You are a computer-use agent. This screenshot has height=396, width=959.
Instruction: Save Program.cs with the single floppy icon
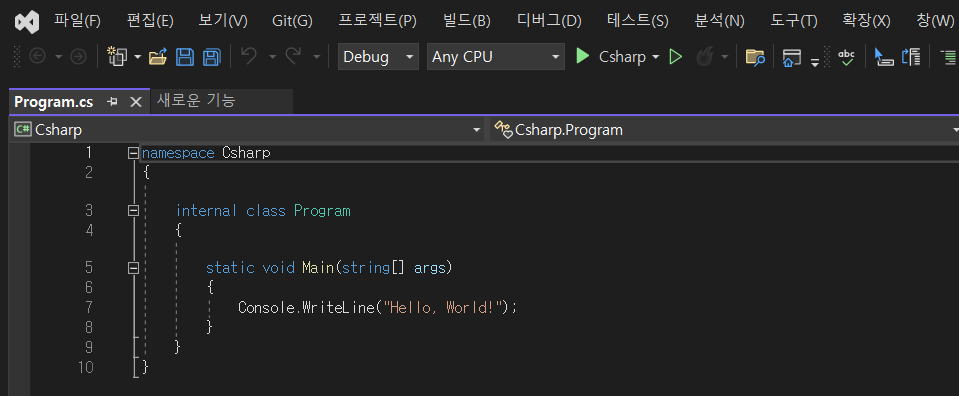tap(185, 57)
